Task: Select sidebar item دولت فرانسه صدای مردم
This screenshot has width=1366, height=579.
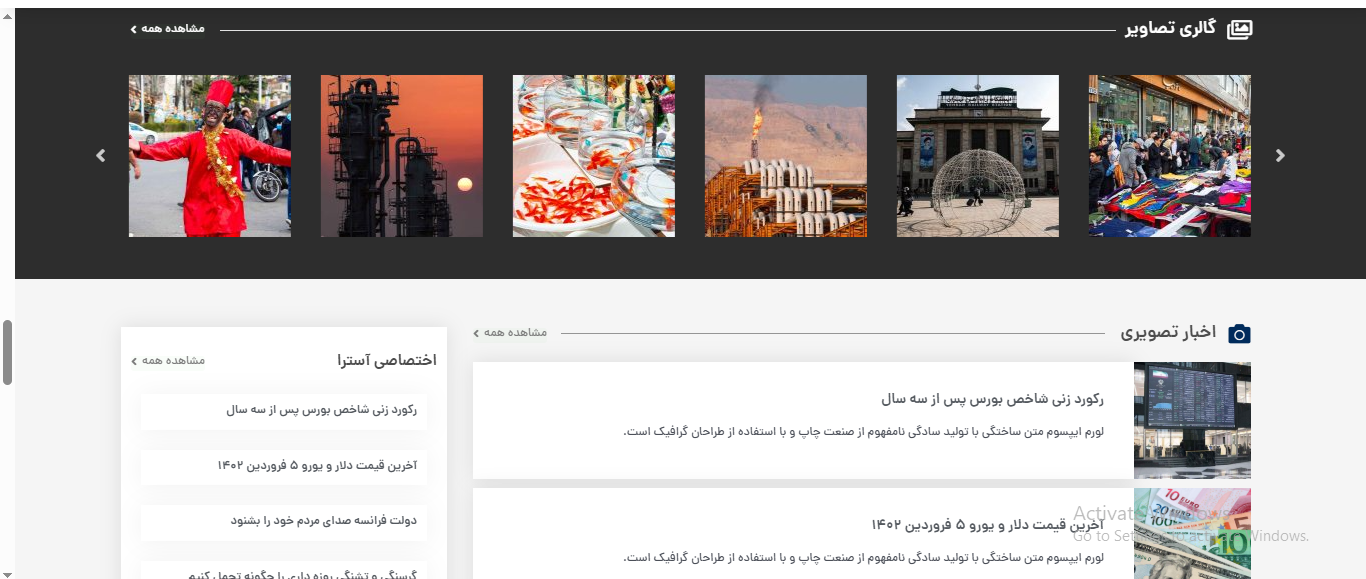Action: coord(323,521)
